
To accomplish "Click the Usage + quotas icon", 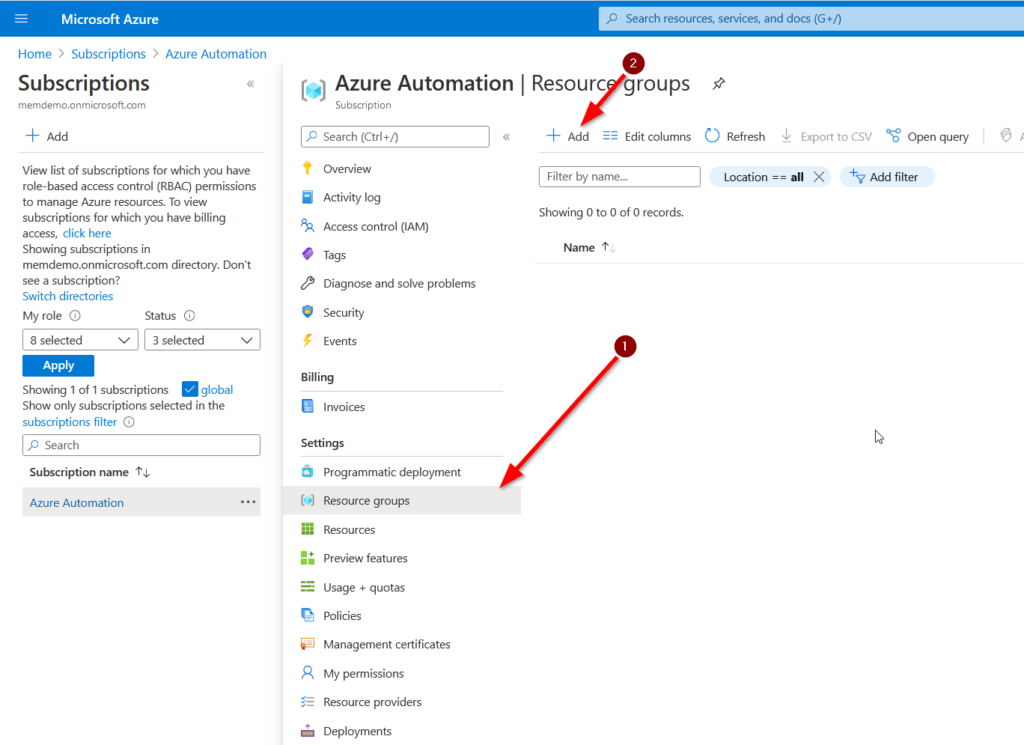I will [x=308, y=586].
